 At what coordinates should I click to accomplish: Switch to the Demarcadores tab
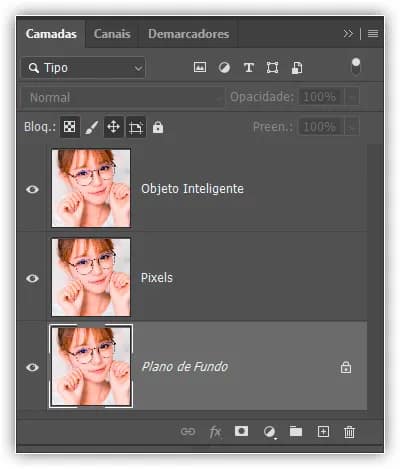(x=188, y=34)
